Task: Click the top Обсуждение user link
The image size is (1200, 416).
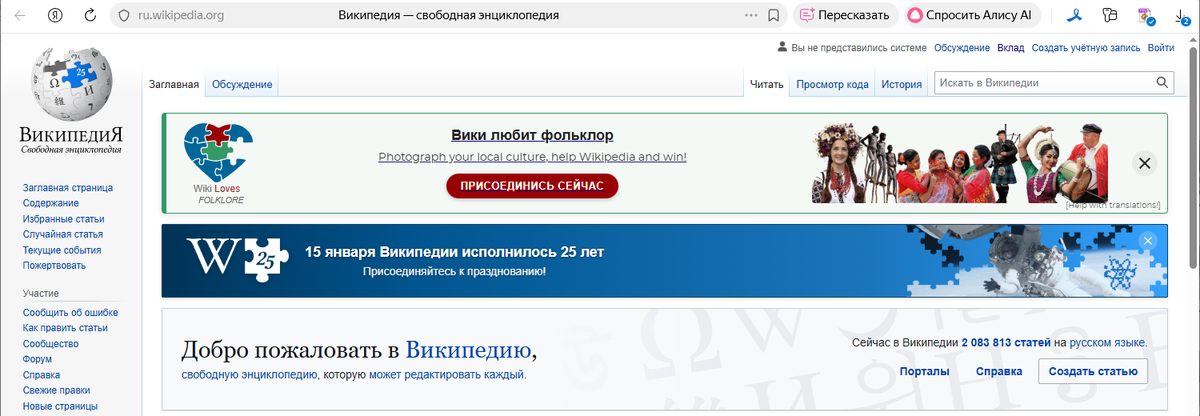Action: [x=962, y=47]
